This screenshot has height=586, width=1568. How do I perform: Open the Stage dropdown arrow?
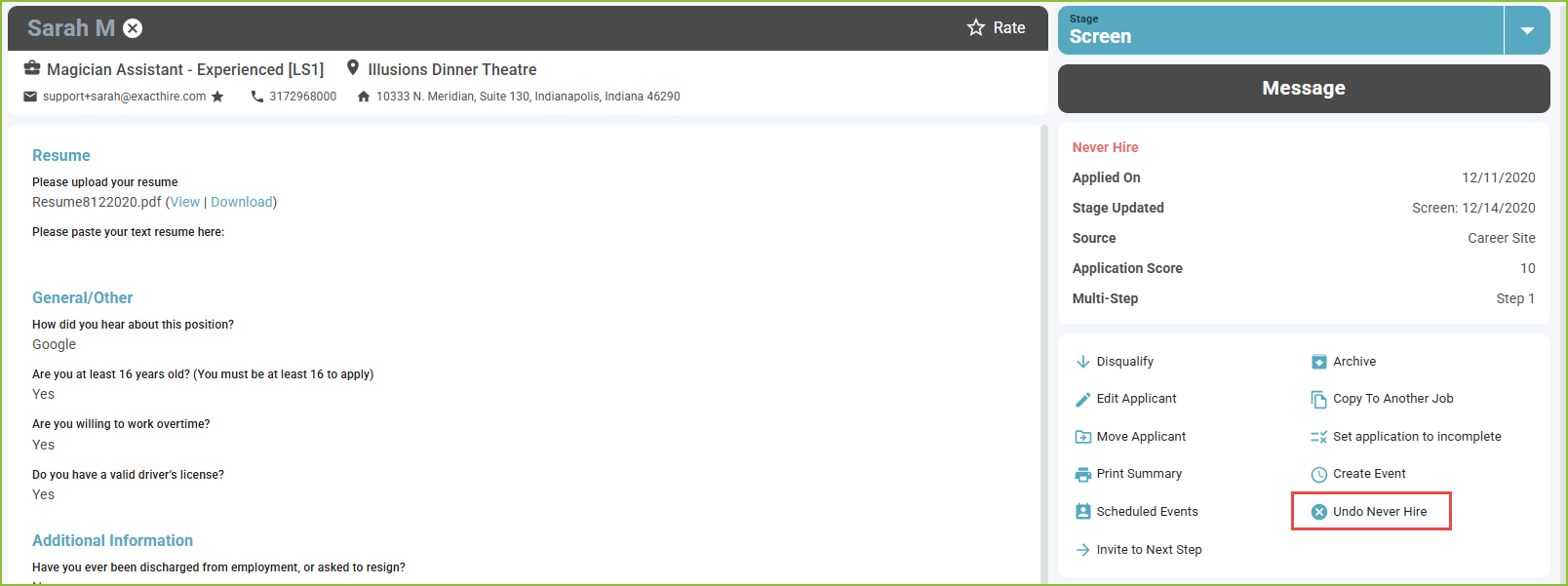[1527, 30]
